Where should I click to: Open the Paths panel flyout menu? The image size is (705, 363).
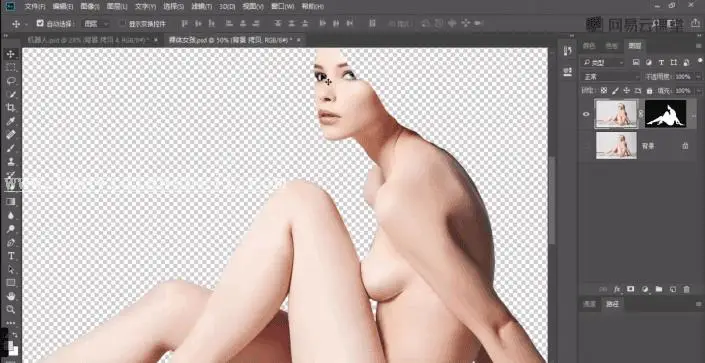[x=698, y=305]
